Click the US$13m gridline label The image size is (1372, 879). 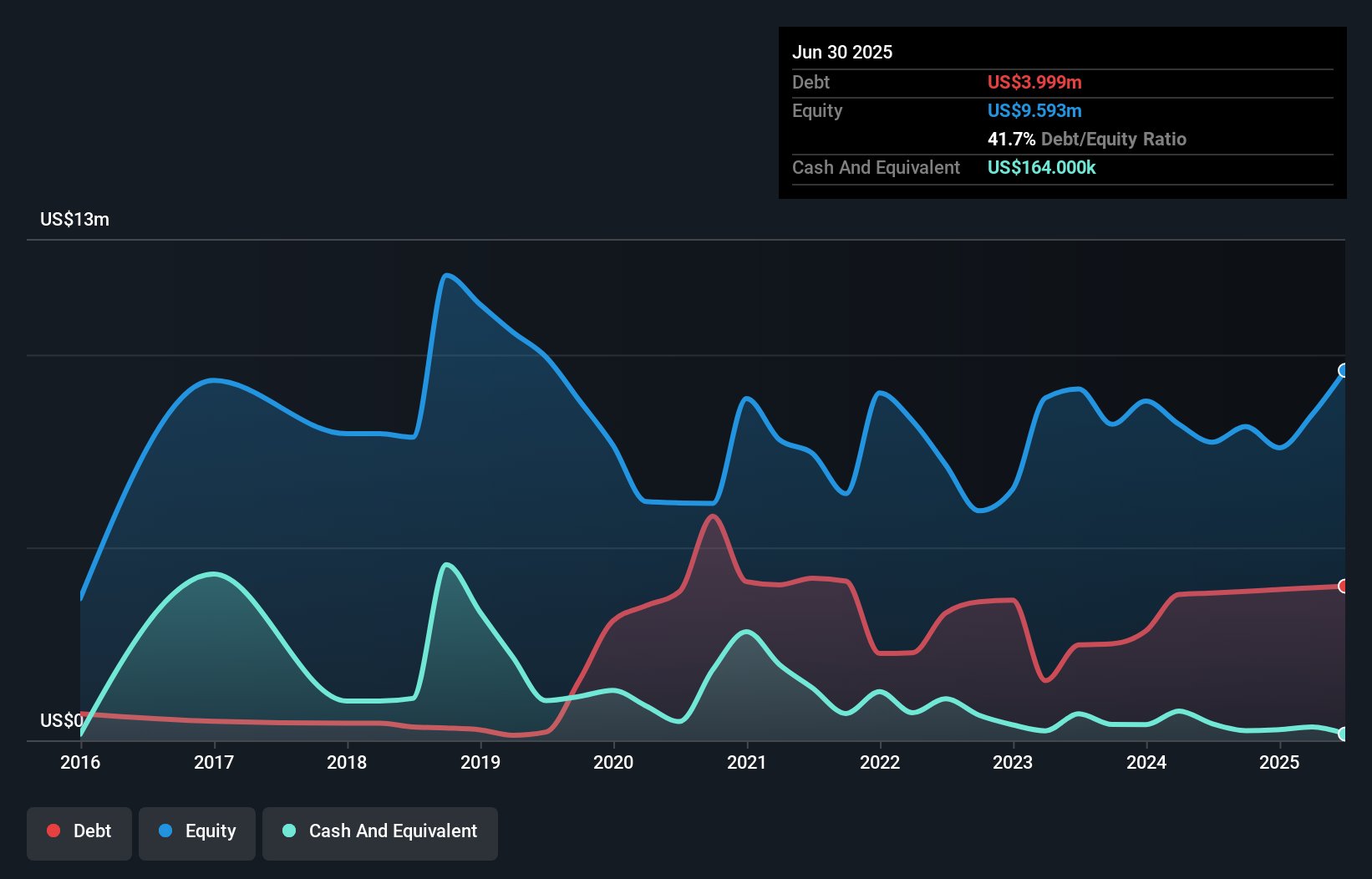pyautogui.click(x=74, y=219)
